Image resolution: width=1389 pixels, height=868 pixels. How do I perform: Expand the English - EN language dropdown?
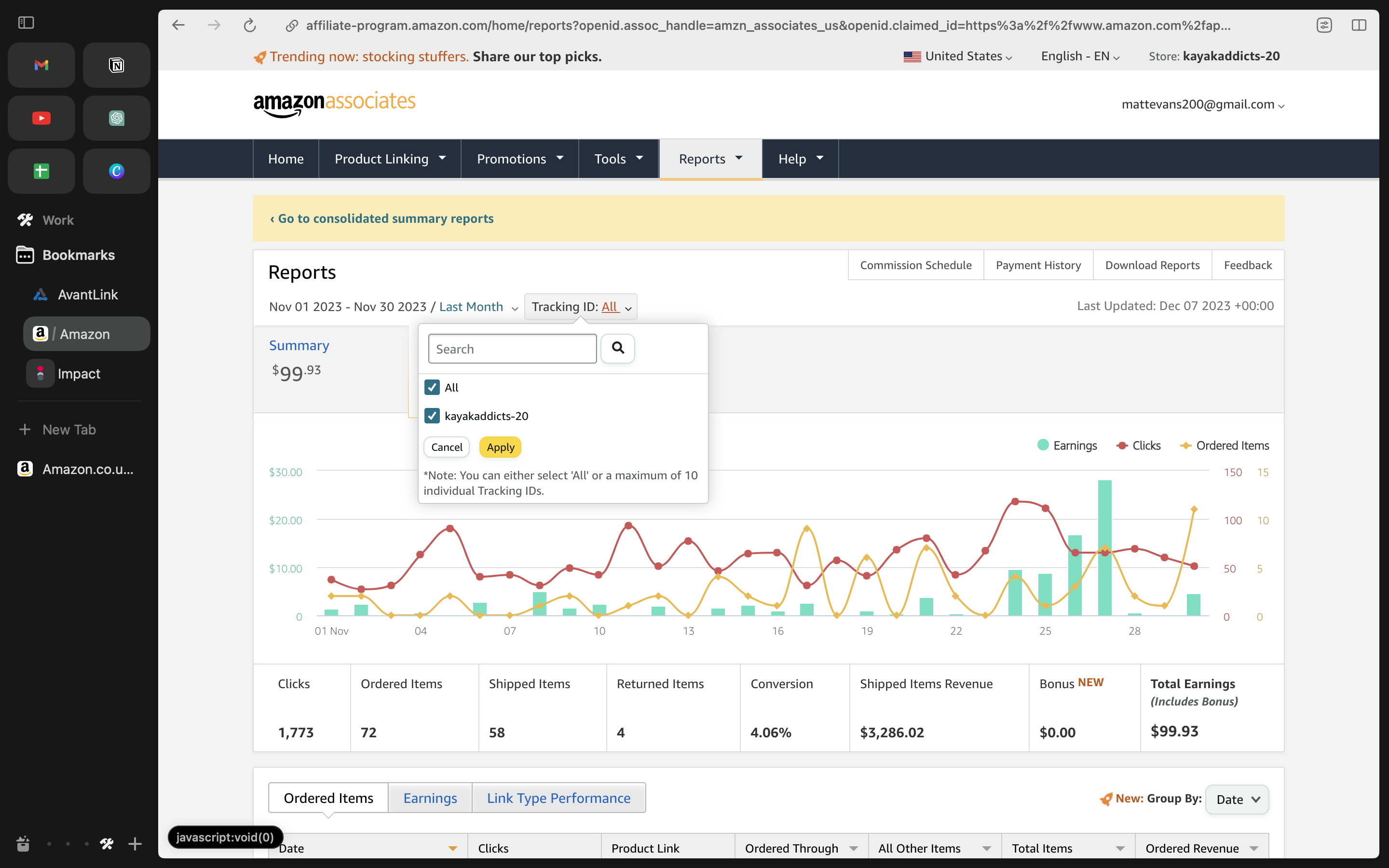click(x=1080, y=56)
